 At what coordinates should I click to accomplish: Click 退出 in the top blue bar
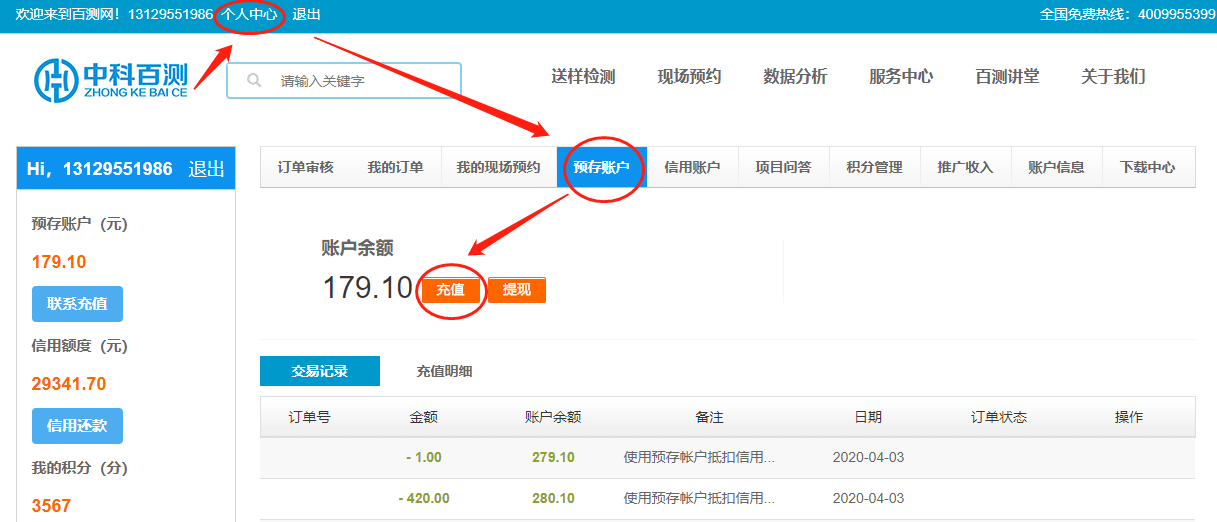point(306,15)
